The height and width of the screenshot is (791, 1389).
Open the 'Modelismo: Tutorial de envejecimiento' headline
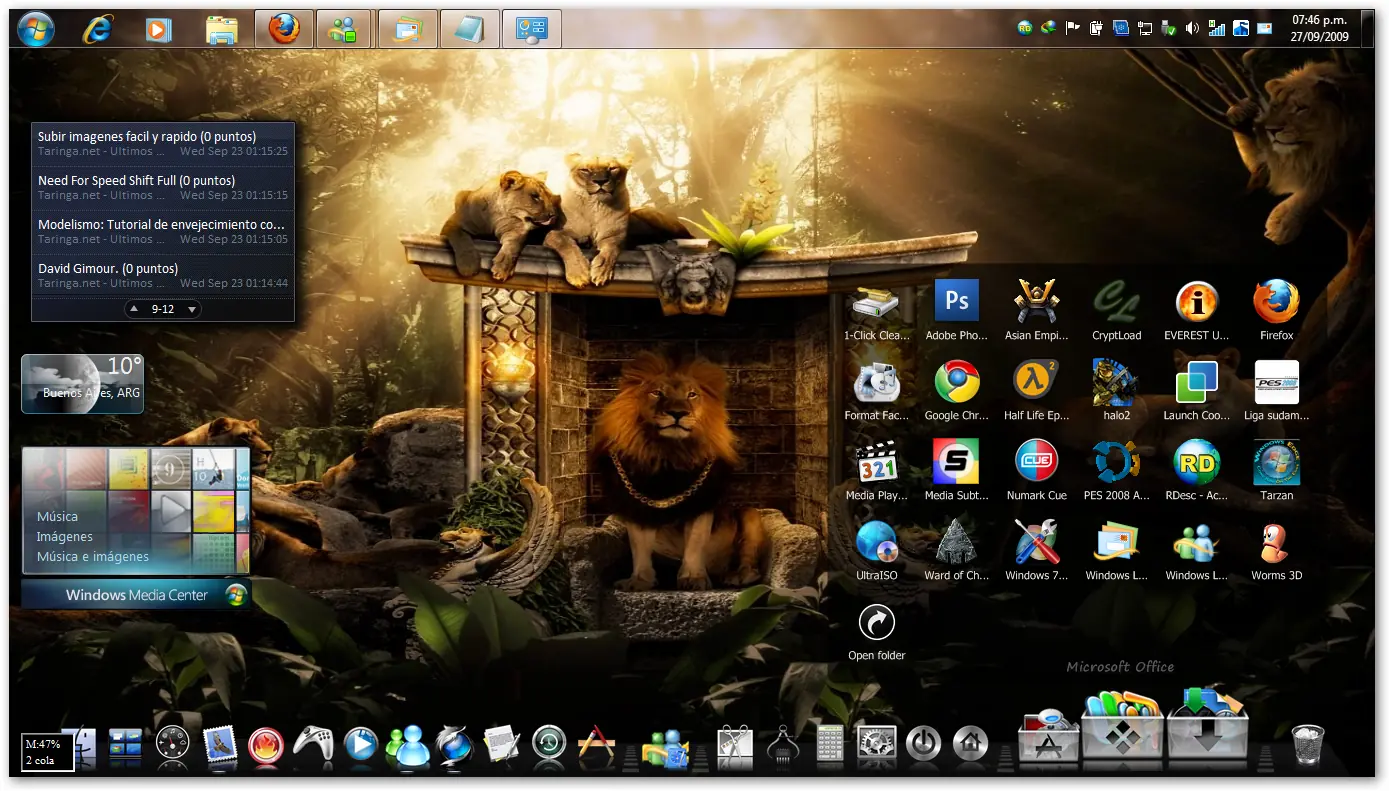(x=163, y=232)
